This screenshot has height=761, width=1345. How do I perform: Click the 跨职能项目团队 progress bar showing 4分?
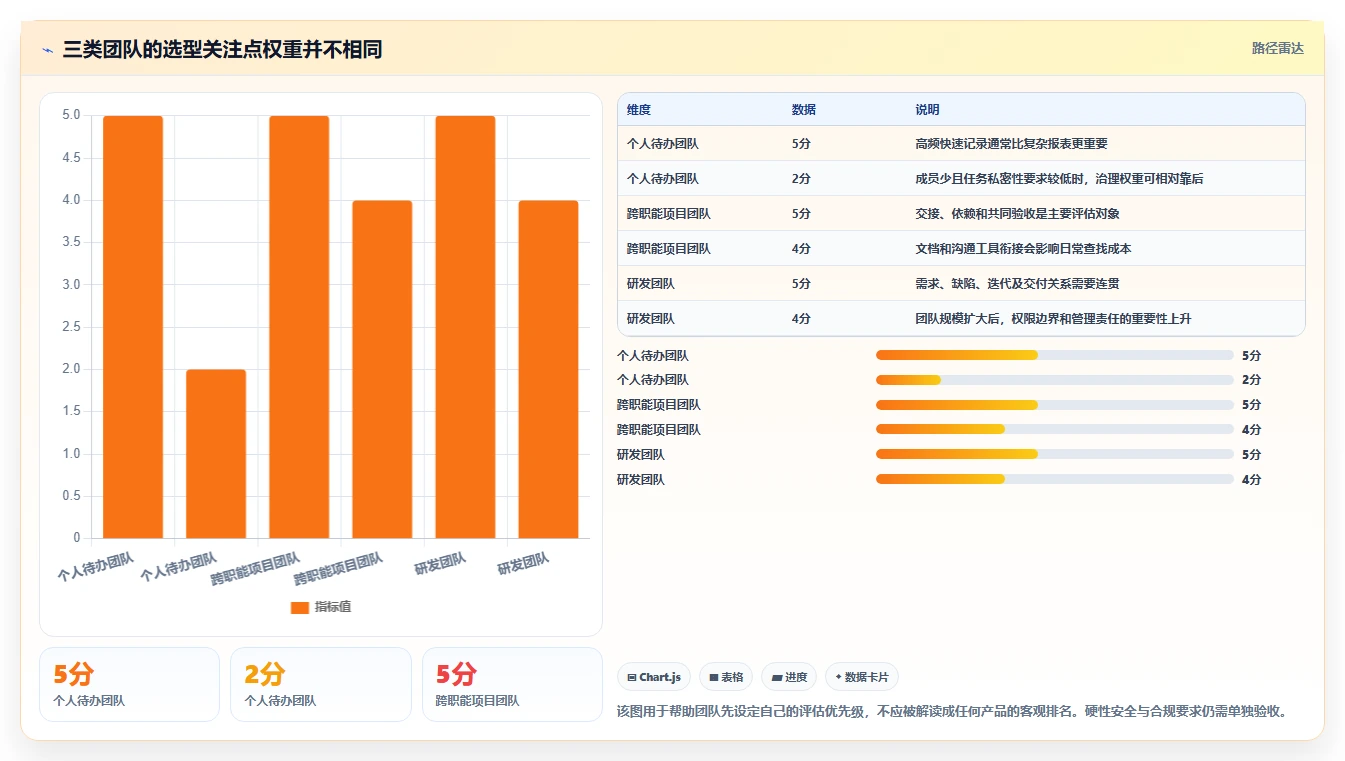[x=1055, y=430]
